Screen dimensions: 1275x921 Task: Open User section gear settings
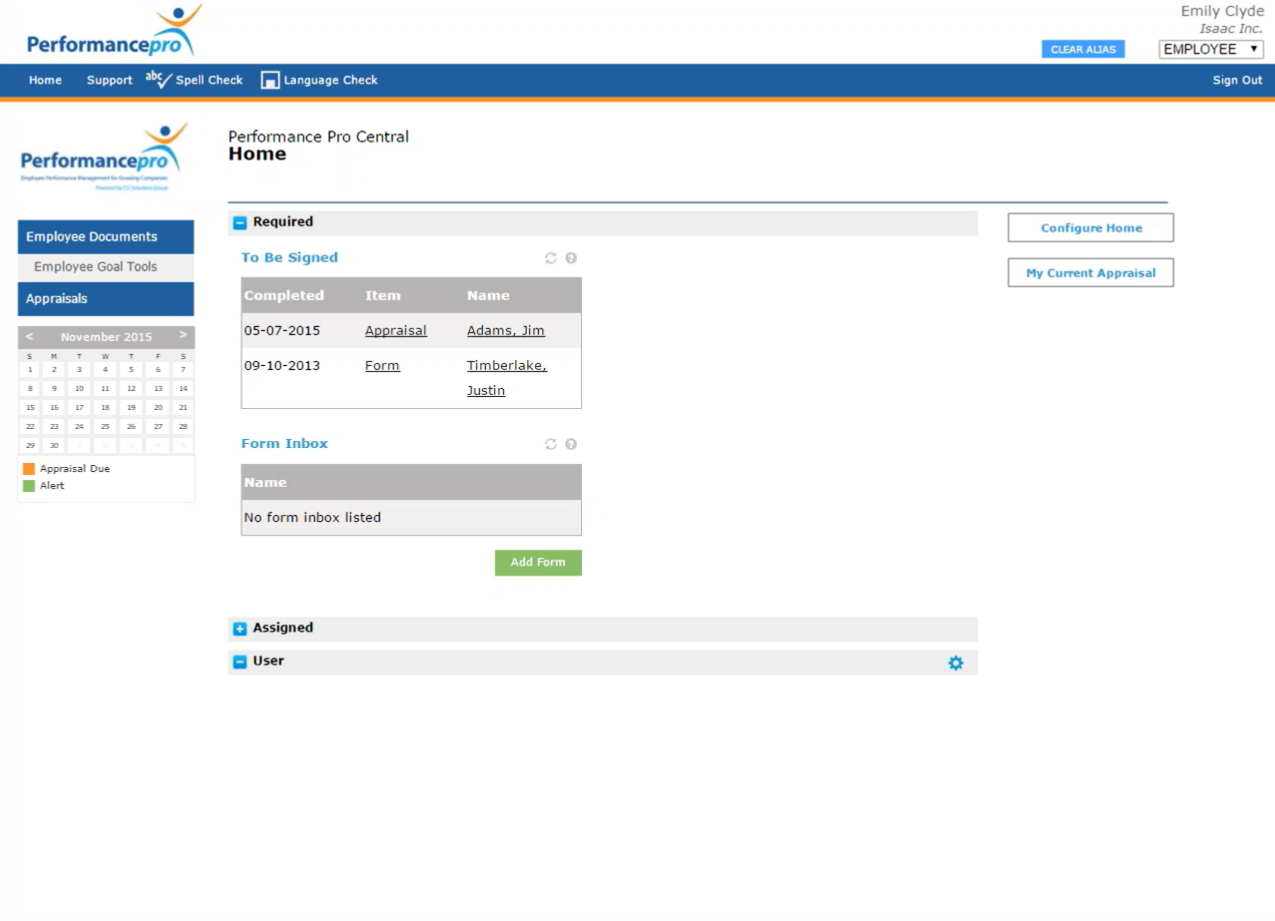(955, 663)
